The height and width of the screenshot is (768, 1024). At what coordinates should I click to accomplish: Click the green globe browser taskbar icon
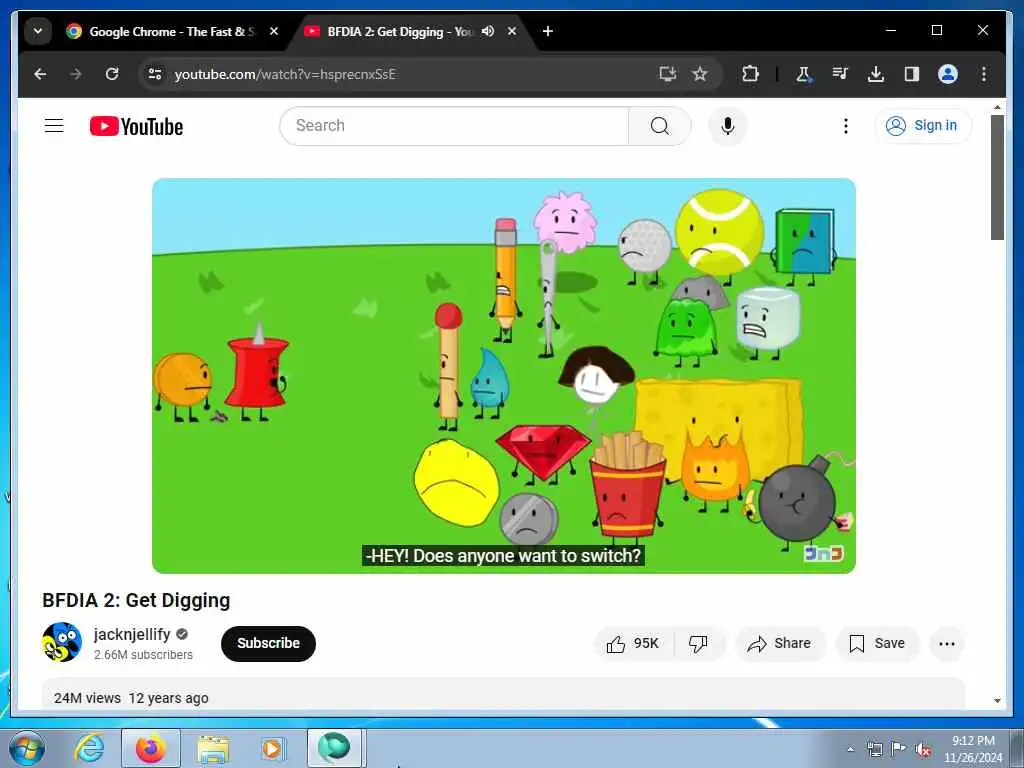(334, 748)
